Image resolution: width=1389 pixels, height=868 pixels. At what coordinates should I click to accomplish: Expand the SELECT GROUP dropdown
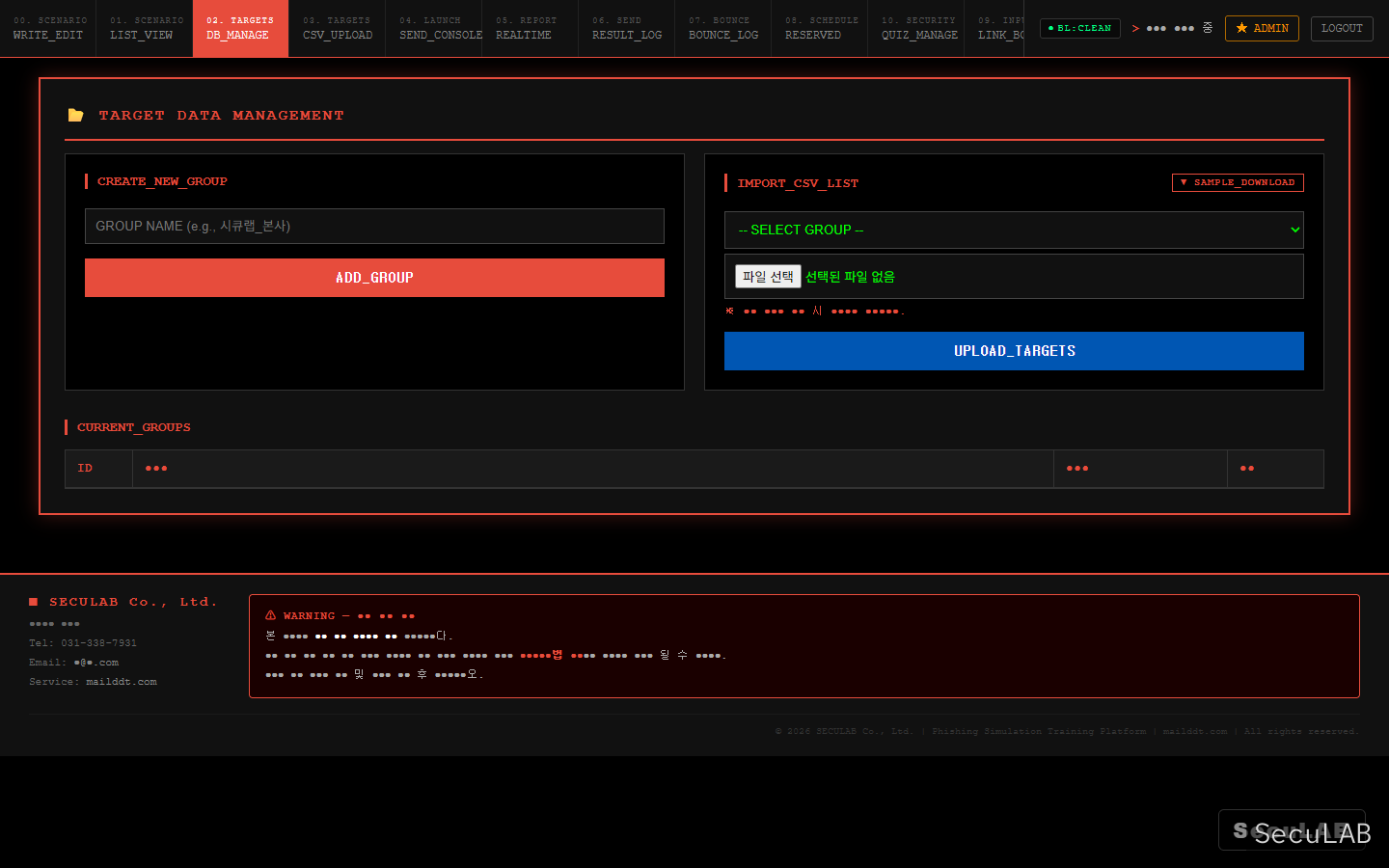point(1014,230)
